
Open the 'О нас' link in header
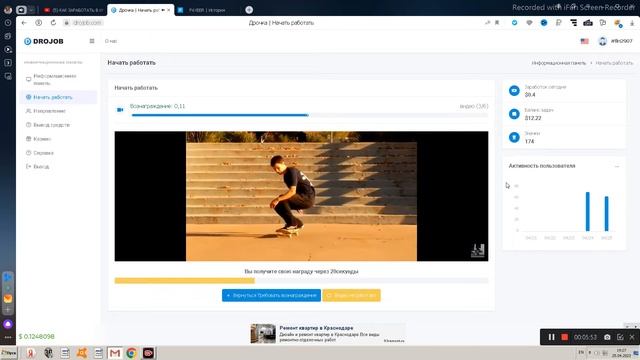click(x=111, y=41)
